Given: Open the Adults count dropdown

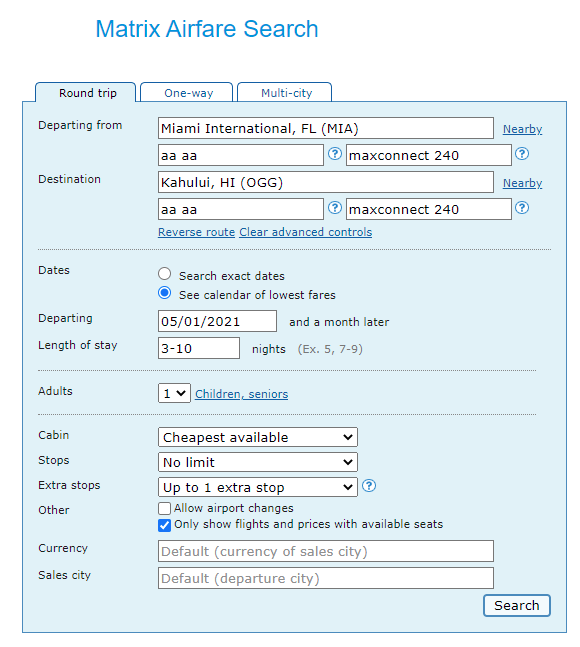Looking at the screenshot, I should [x=174, y=393].
